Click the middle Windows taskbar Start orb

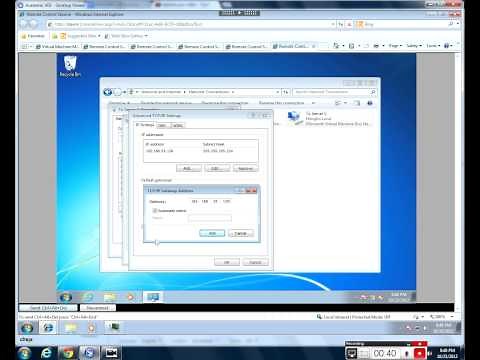(x=27, y=328)
